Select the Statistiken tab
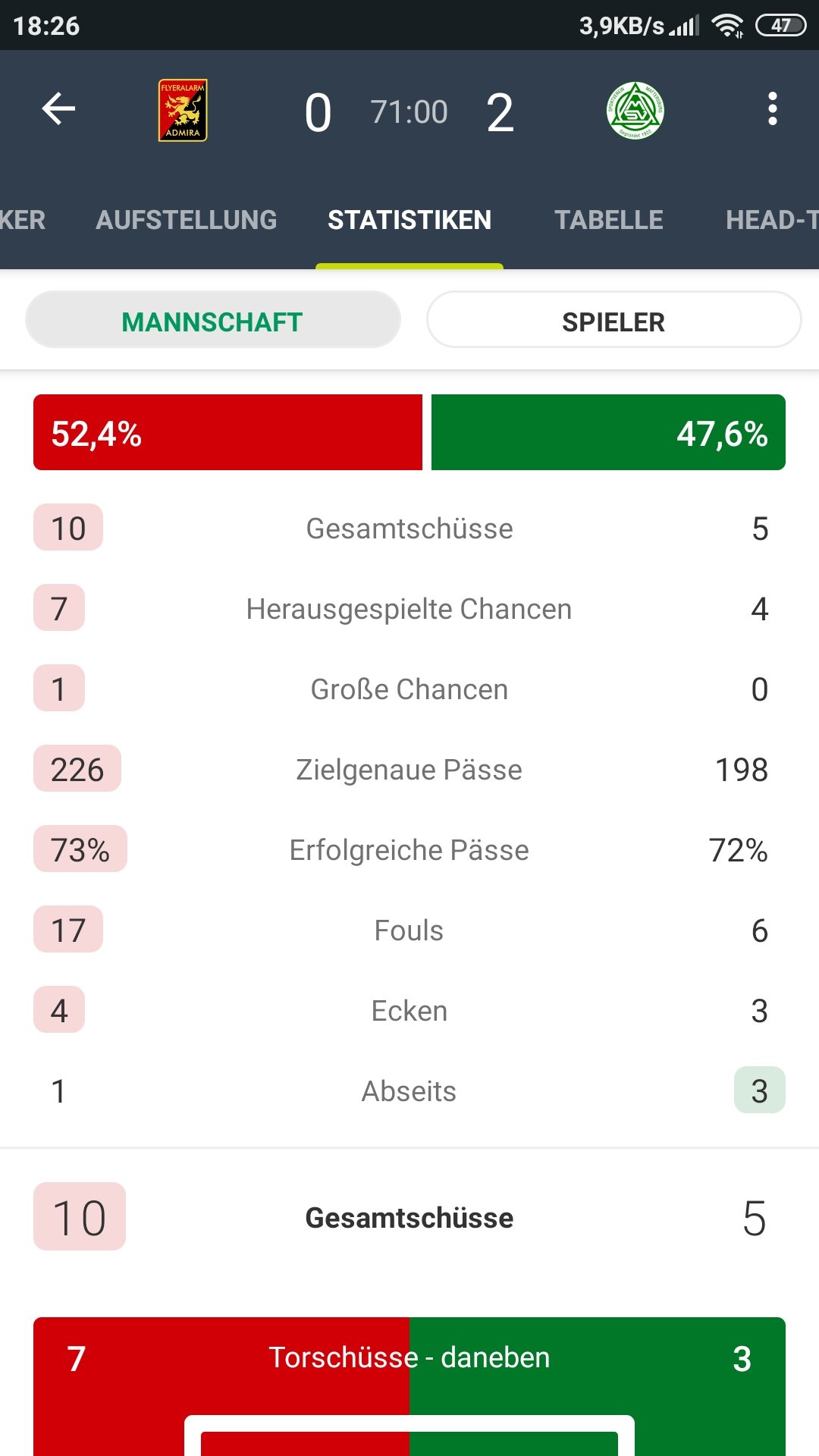819x1456 pixels. [x=409, y=220]
